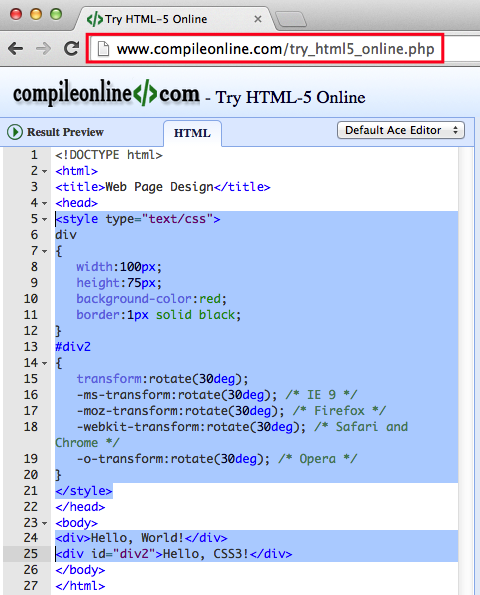Click the compileonline.com logo
The image size is (480, 595).
106,93
